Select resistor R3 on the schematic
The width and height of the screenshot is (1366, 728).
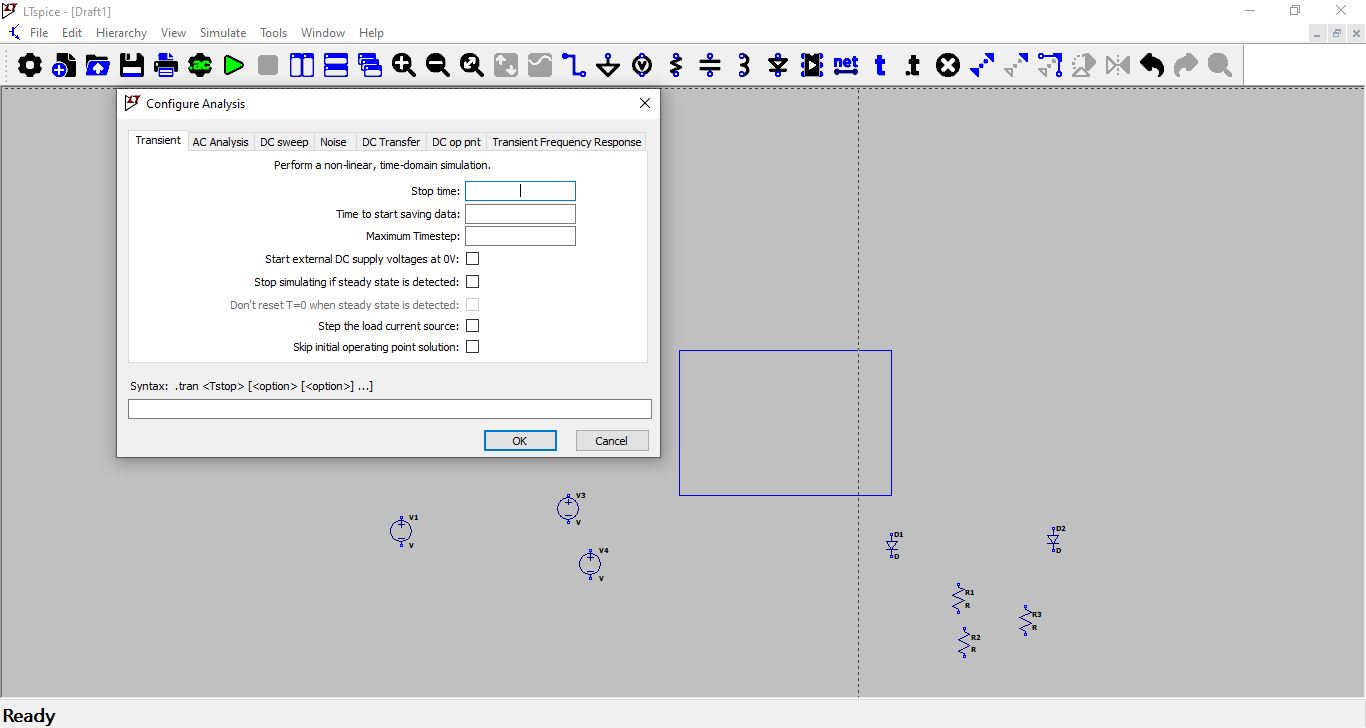click(1026, 620)
